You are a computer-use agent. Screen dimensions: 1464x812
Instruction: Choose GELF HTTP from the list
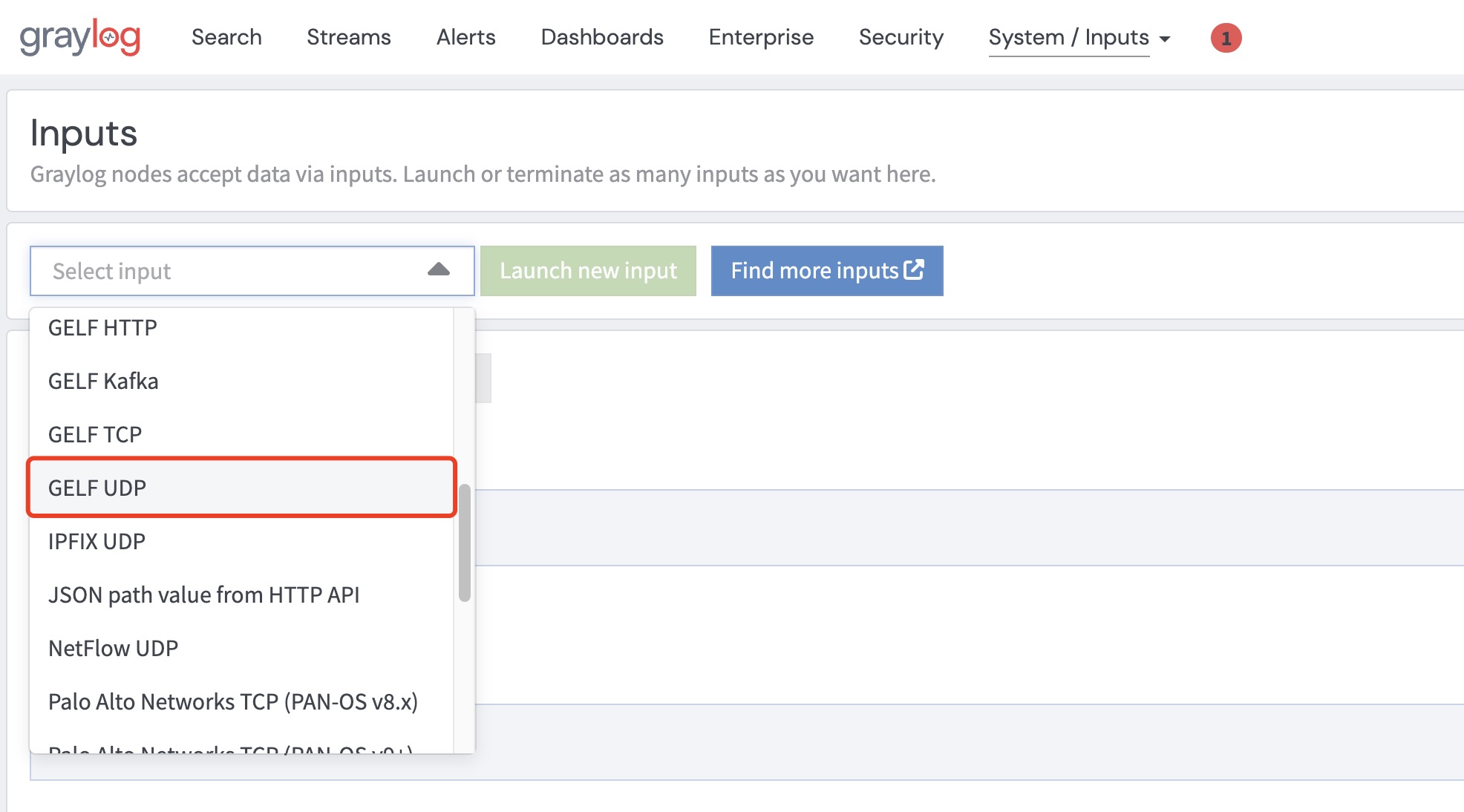coord(102,327)
